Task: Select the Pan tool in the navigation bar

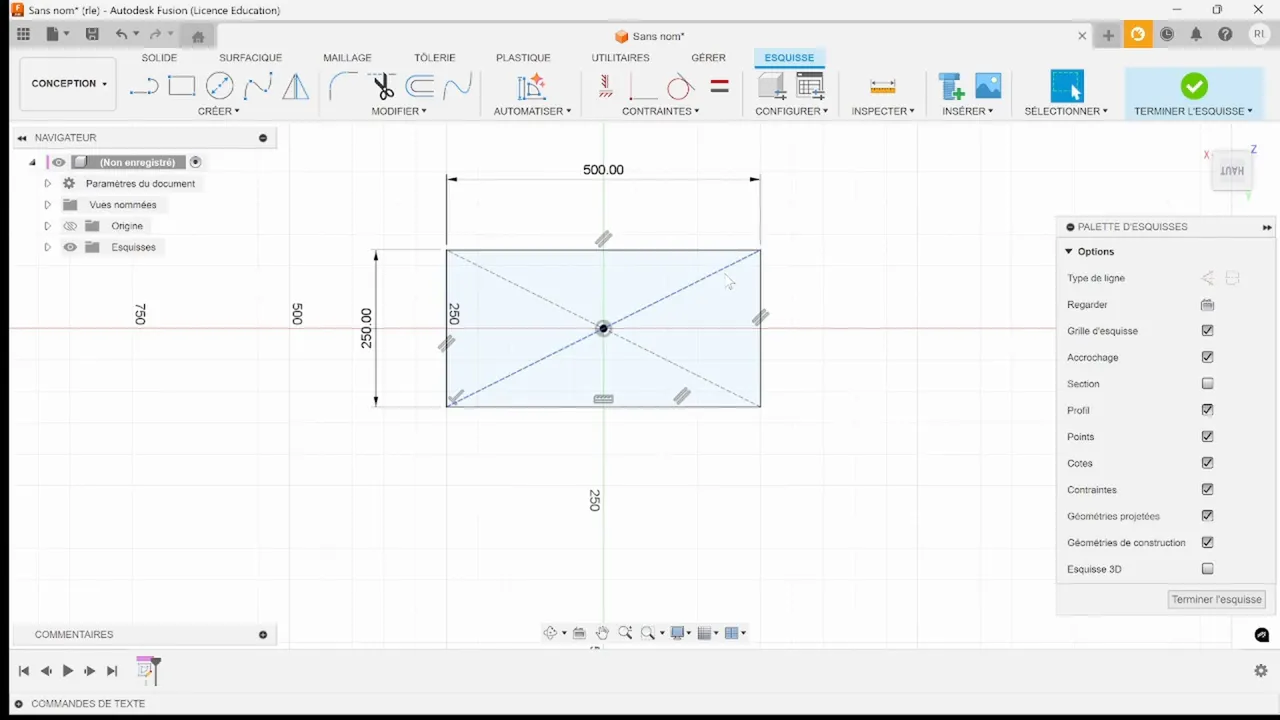Action: [602, 632]
